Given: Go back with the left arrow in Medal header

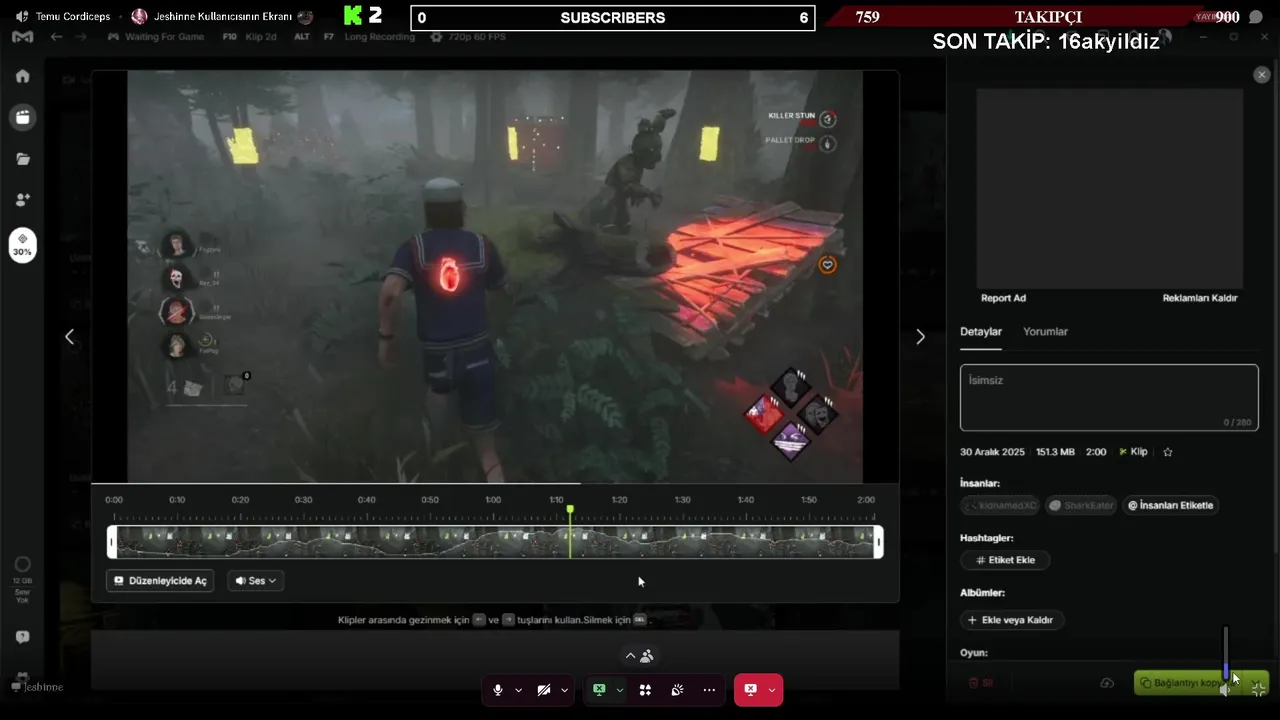Looking at the screenshot, I should (x=56, y=37).
